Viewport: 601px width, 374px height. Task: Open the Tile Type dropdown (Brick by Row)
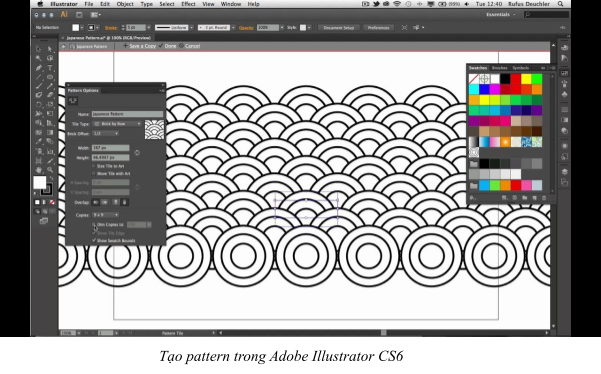[117, 124]
